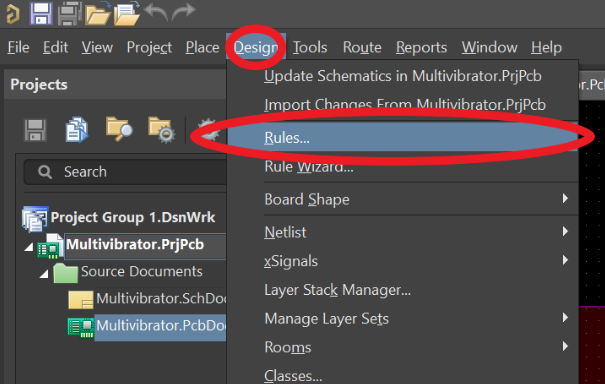Click the folder with gear icon in Projects panel
605x384 pixels.
coord(162,130)
